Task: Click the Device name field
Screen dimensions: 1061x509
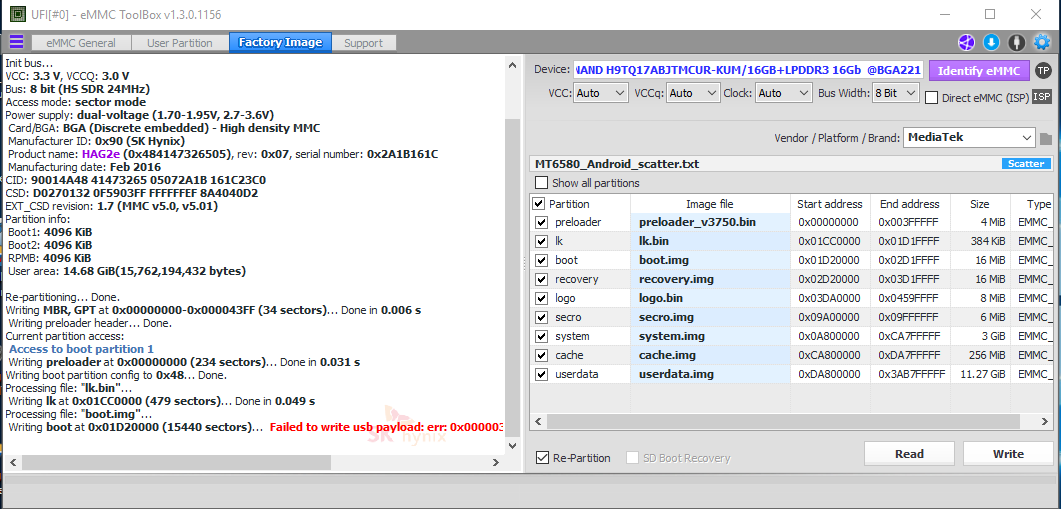Action: click(x=748, y=70)
